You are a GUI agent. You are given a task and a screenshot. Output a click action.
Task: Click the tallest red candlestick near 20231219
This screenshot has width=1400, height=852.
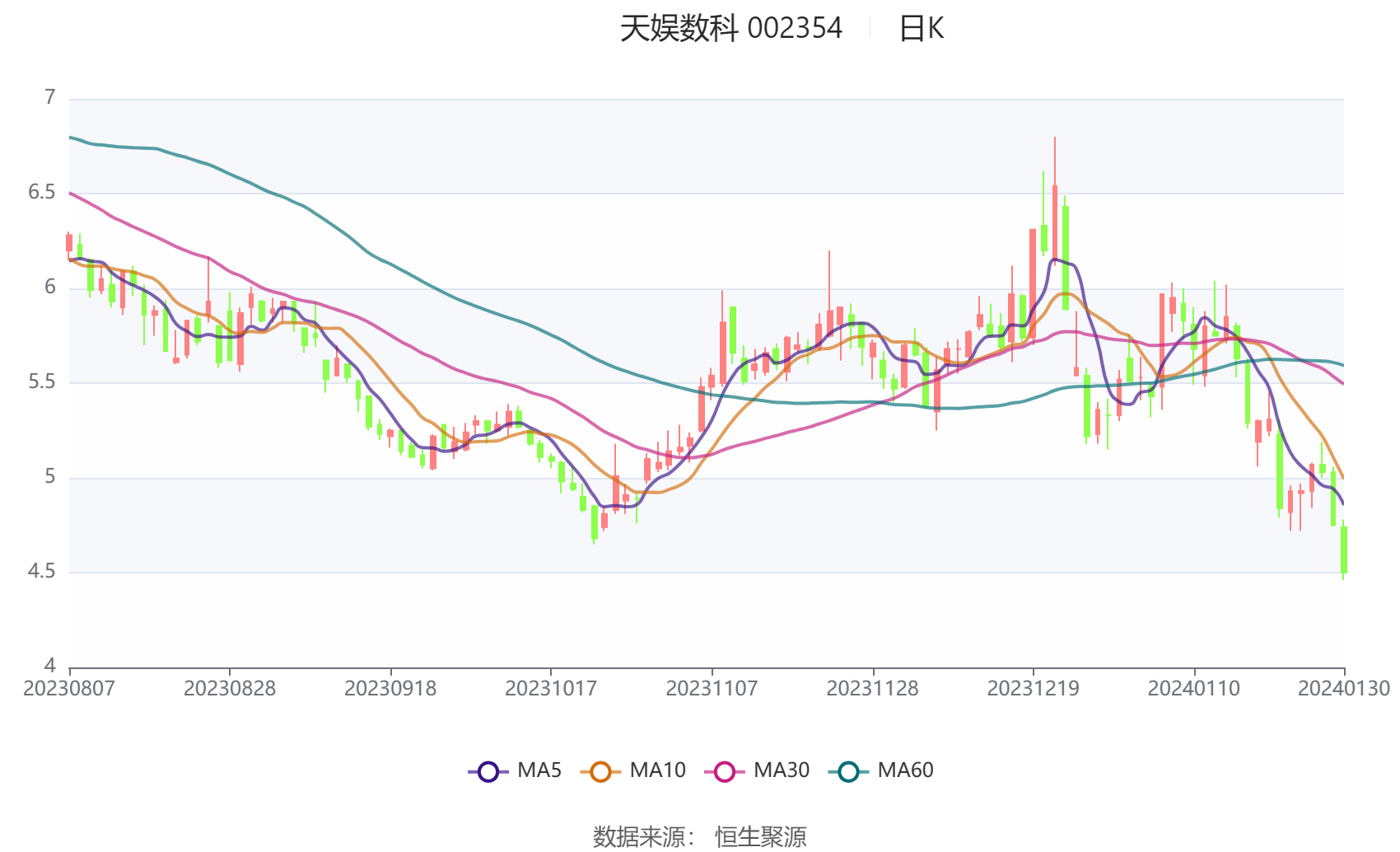tap(1054, 201)
